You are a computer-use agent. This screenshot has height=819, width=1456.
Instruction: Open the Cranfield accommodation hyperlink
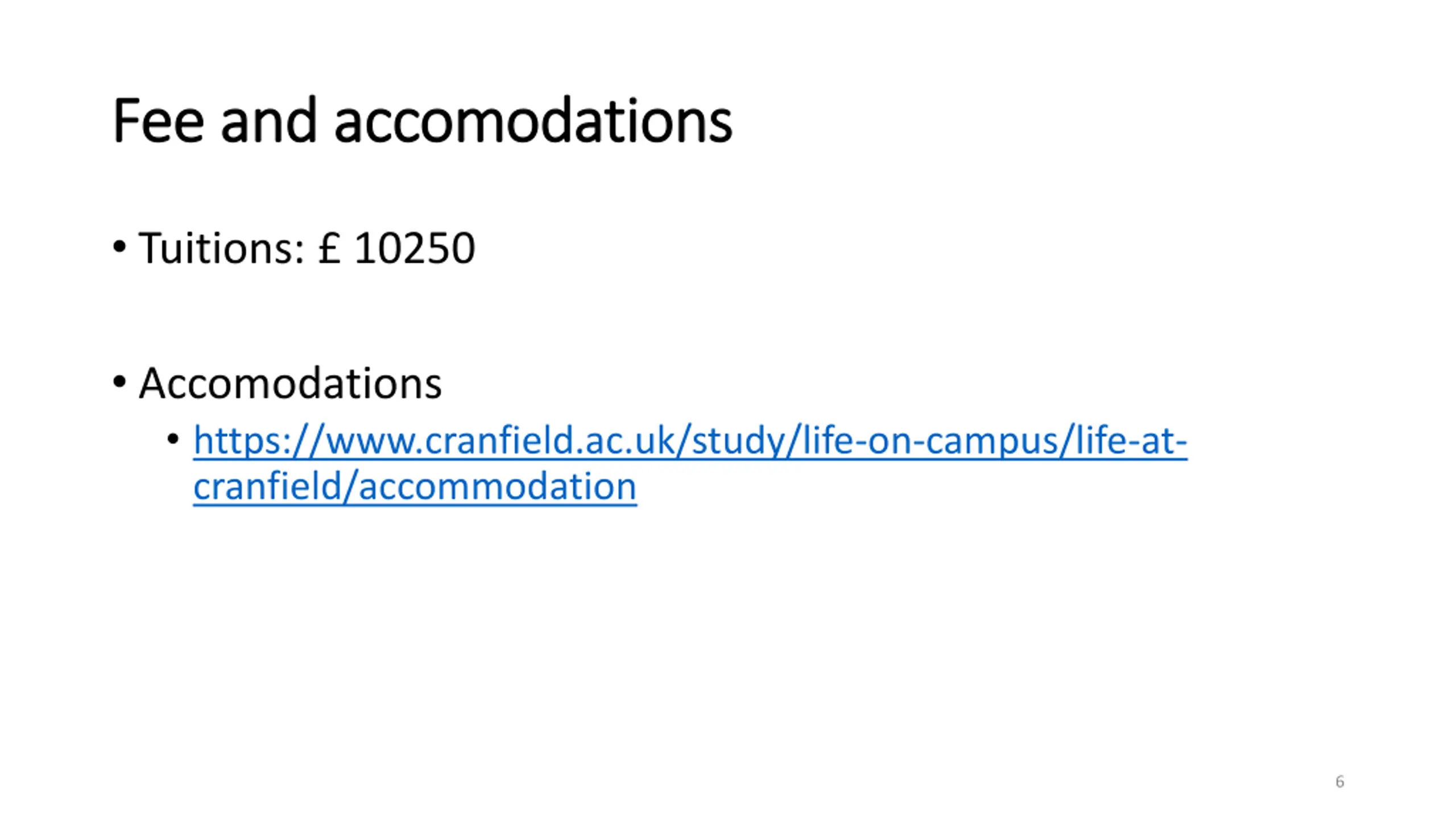[689, 441]
